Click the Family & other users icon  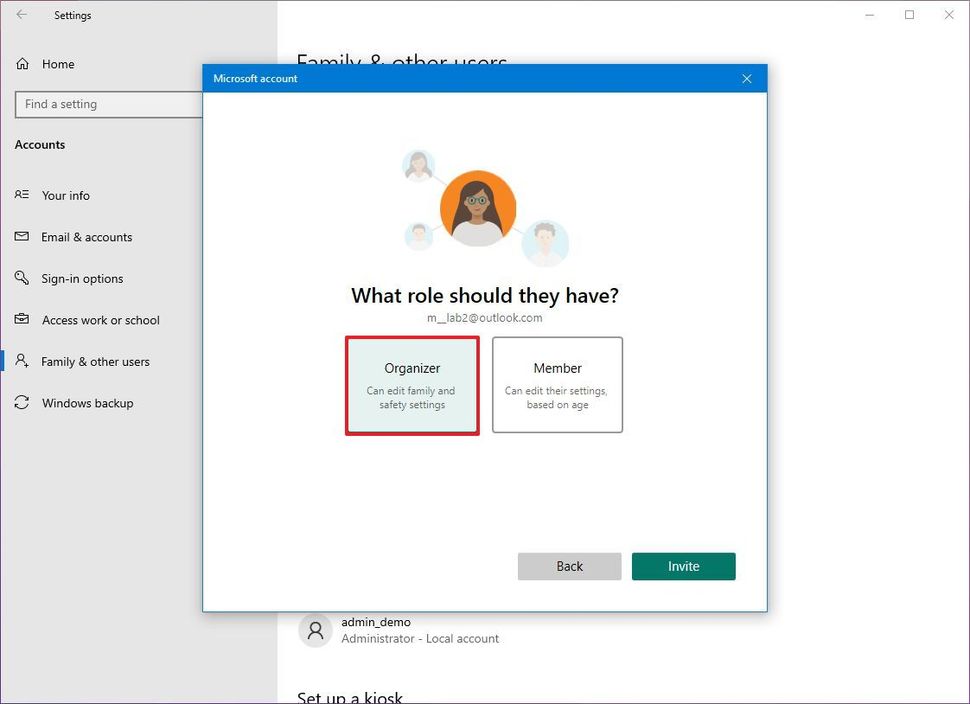[x=22, y=362]
